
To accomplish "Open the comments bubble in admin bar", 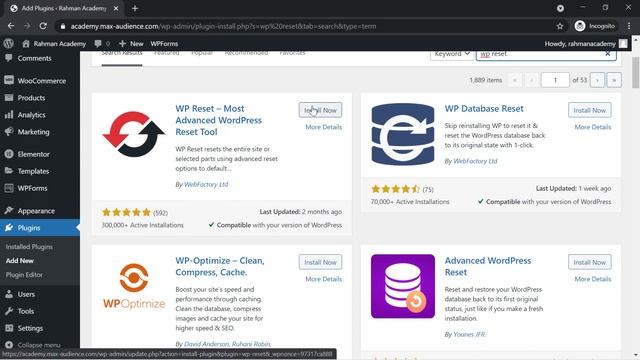I will [102, 44].
